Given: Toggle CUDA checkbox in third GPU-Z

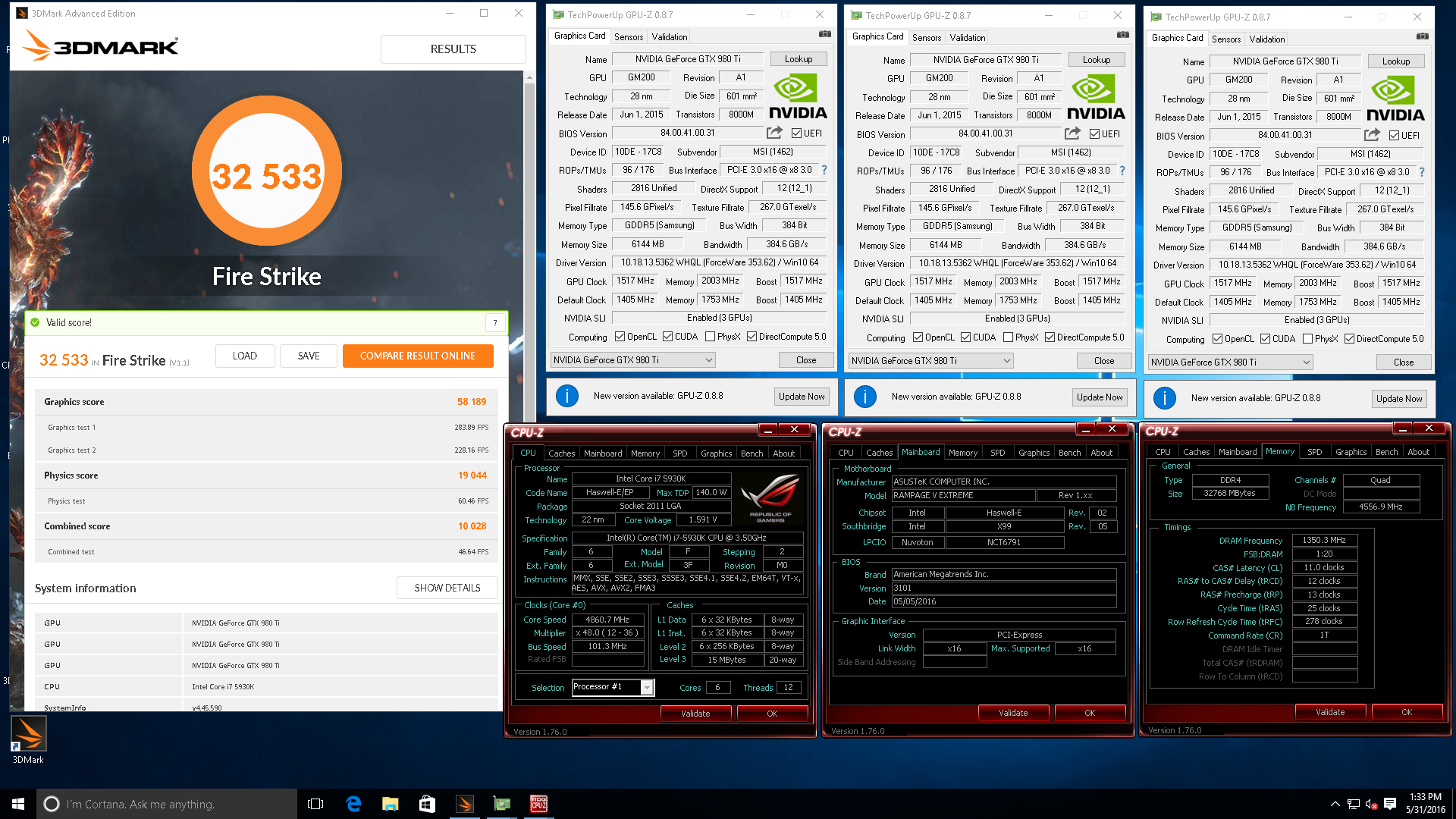Looking at the screenshot, I should point(1265,339).
